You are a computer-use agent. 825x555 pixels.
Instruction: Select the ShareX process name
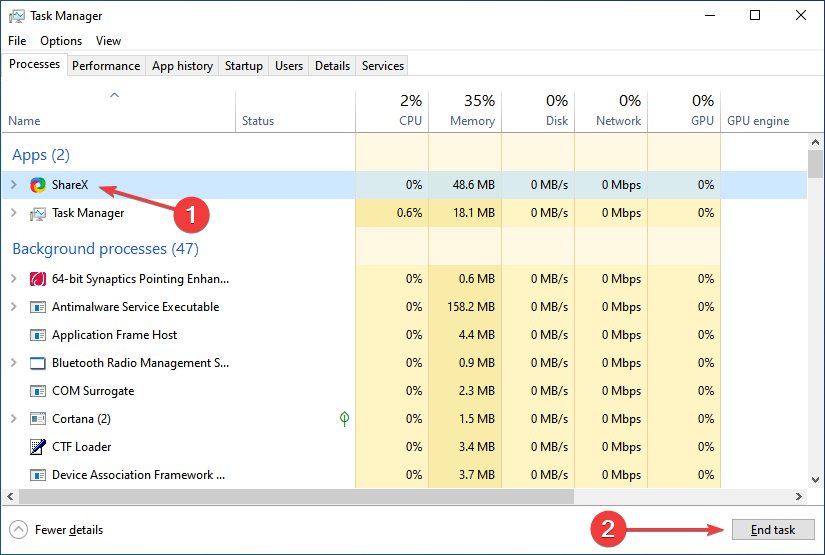tap(70, 185)
